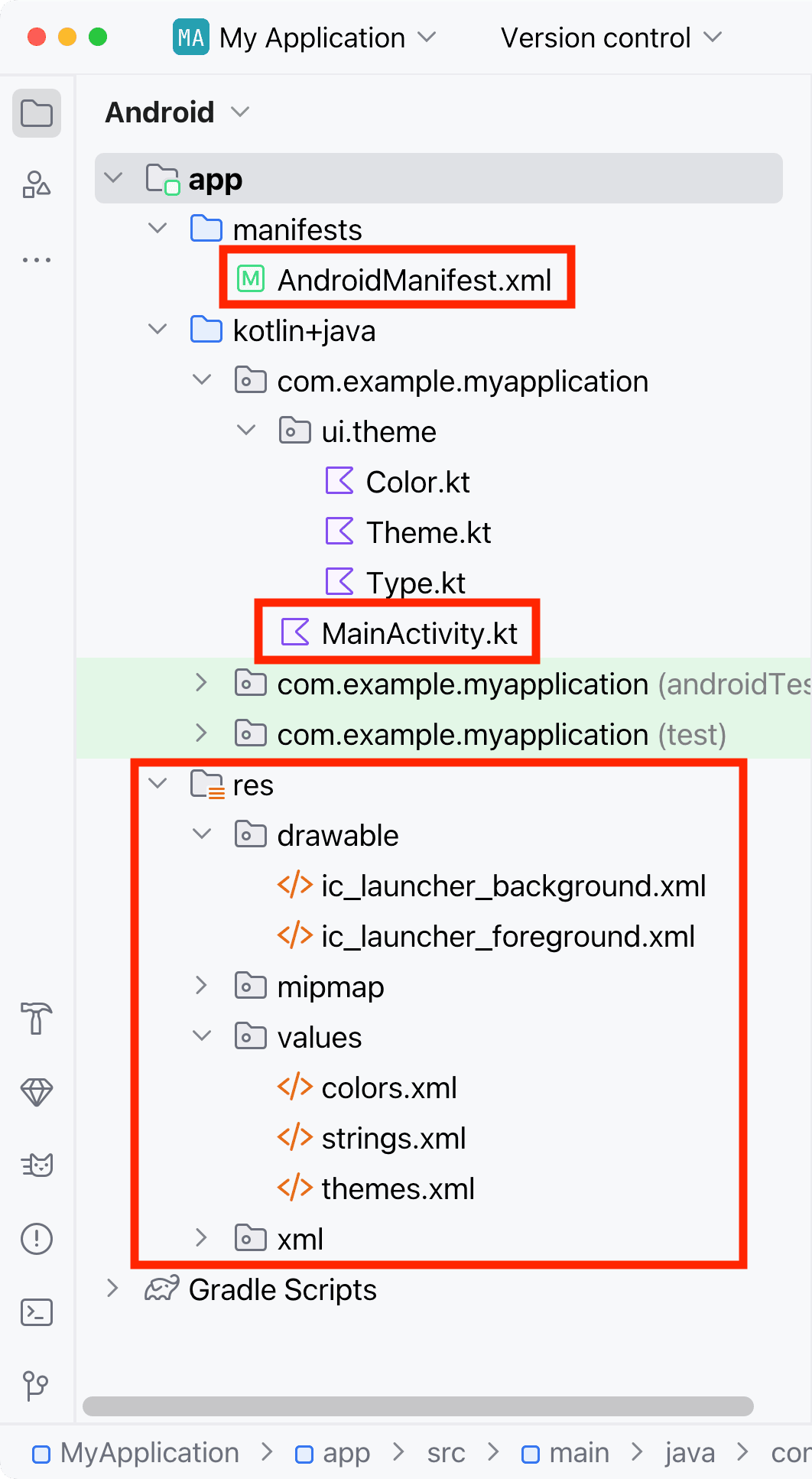812x1479 pixels.
Task: Open the Gemini diamond icon in sidebar
Action: coord(37,1092)
